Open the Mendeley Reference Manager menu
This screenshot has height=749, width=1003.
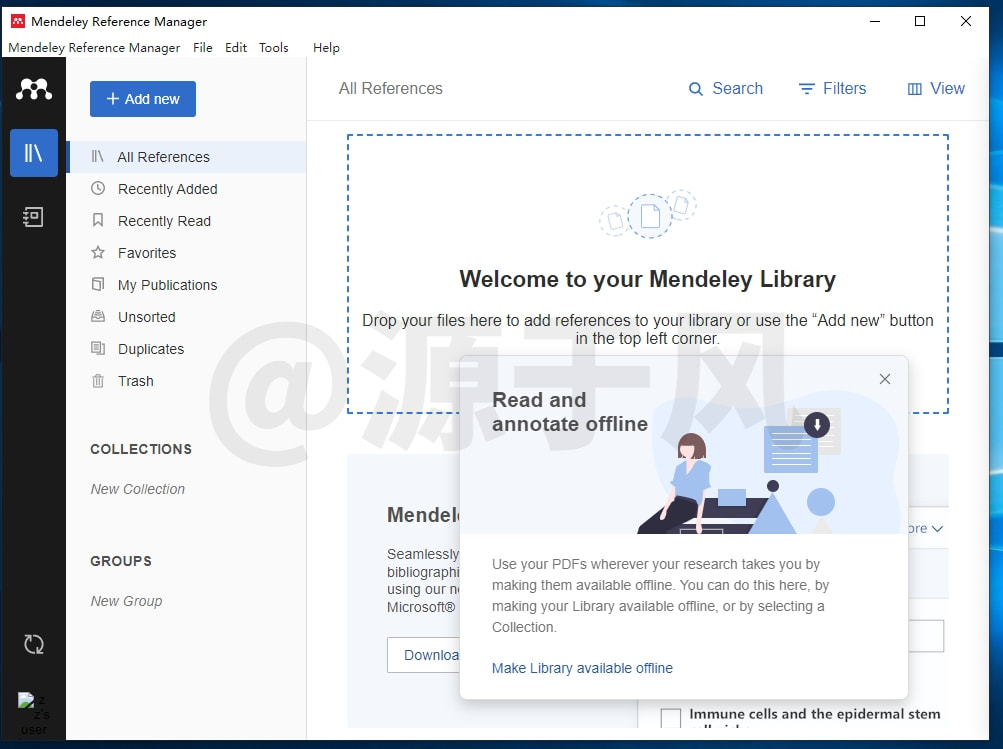pos(94,48)
